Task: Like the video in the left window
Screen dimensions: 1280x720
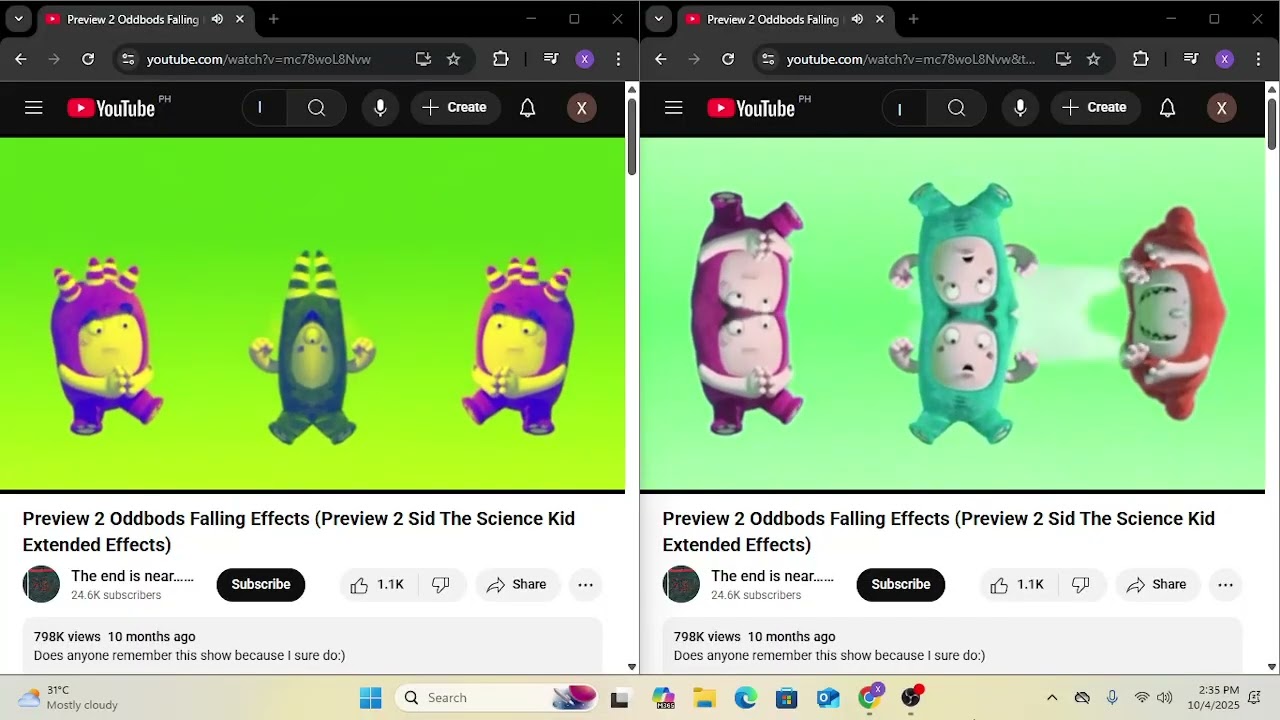Action: tap(378, 585)
